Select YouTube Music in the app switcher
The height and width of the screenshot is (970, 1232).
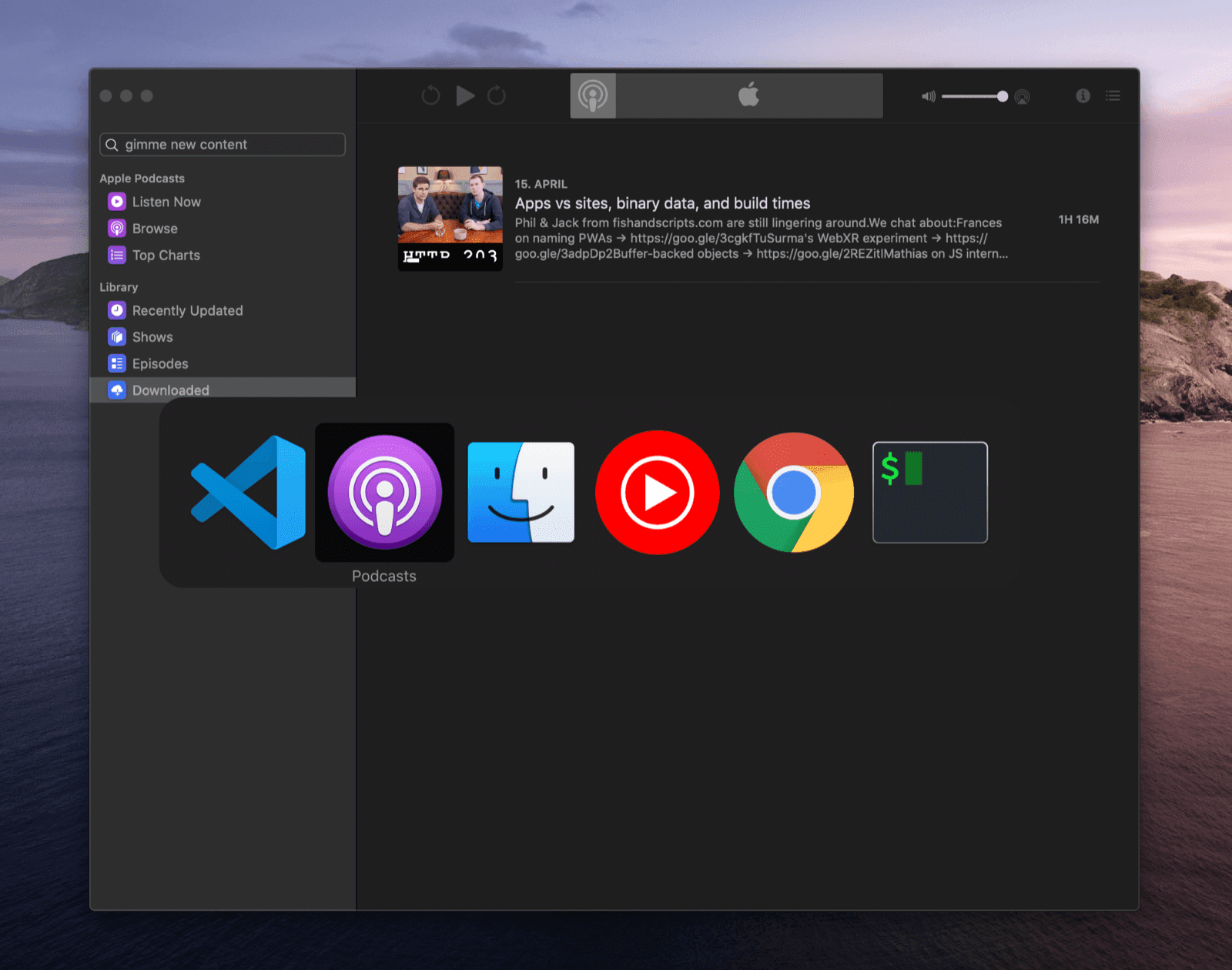coord(657,493)
